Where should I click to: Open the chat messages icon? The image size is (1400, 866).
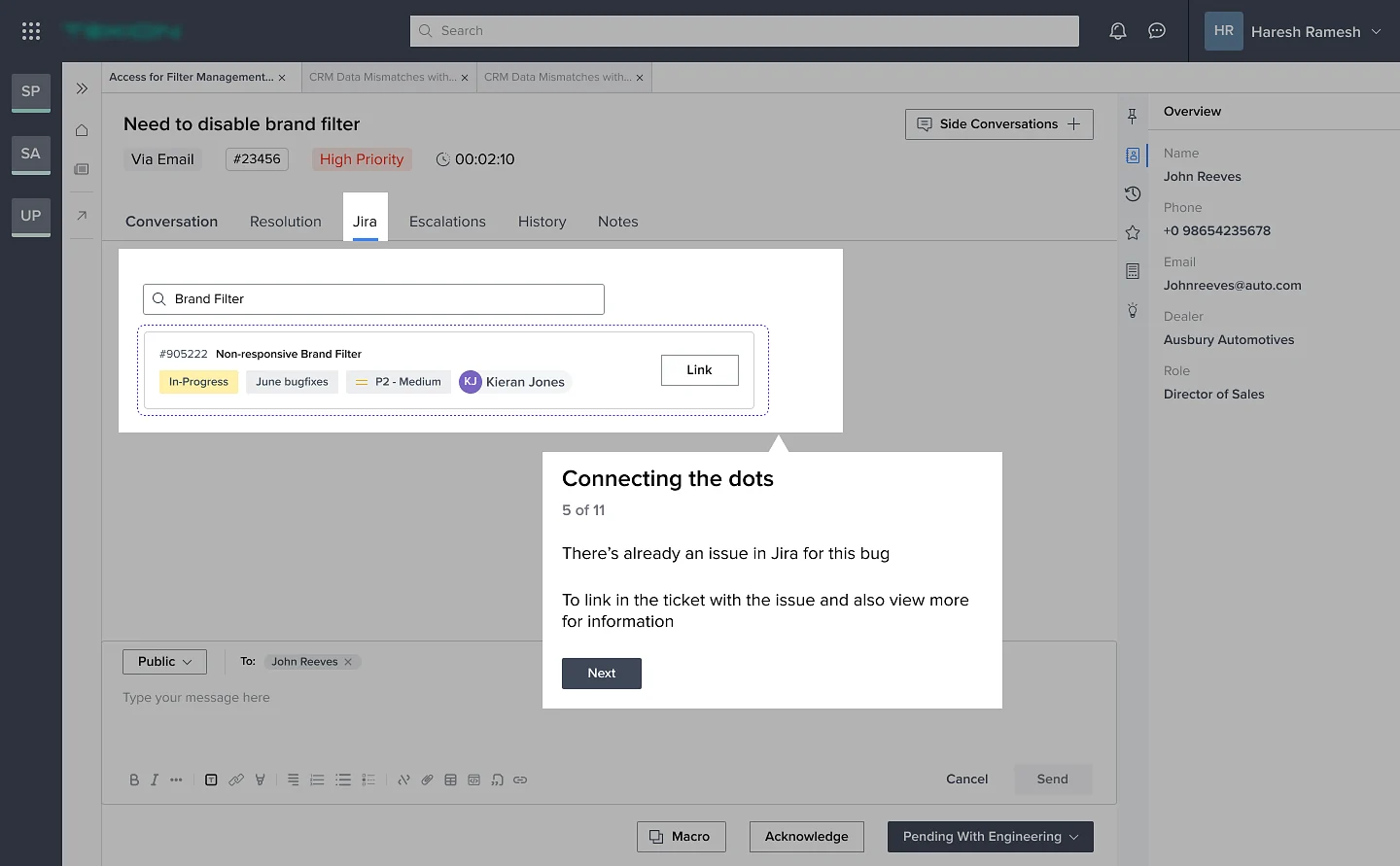(x=1157, y=31)
